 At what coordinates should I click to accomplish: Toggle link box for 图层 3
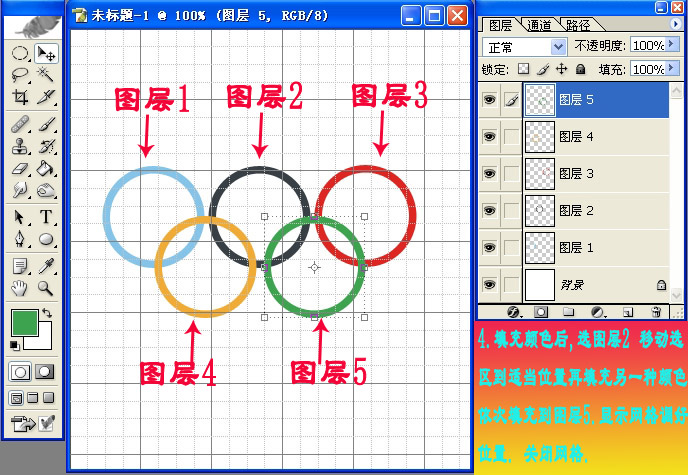pyautogui.click(x=511, y=174)
